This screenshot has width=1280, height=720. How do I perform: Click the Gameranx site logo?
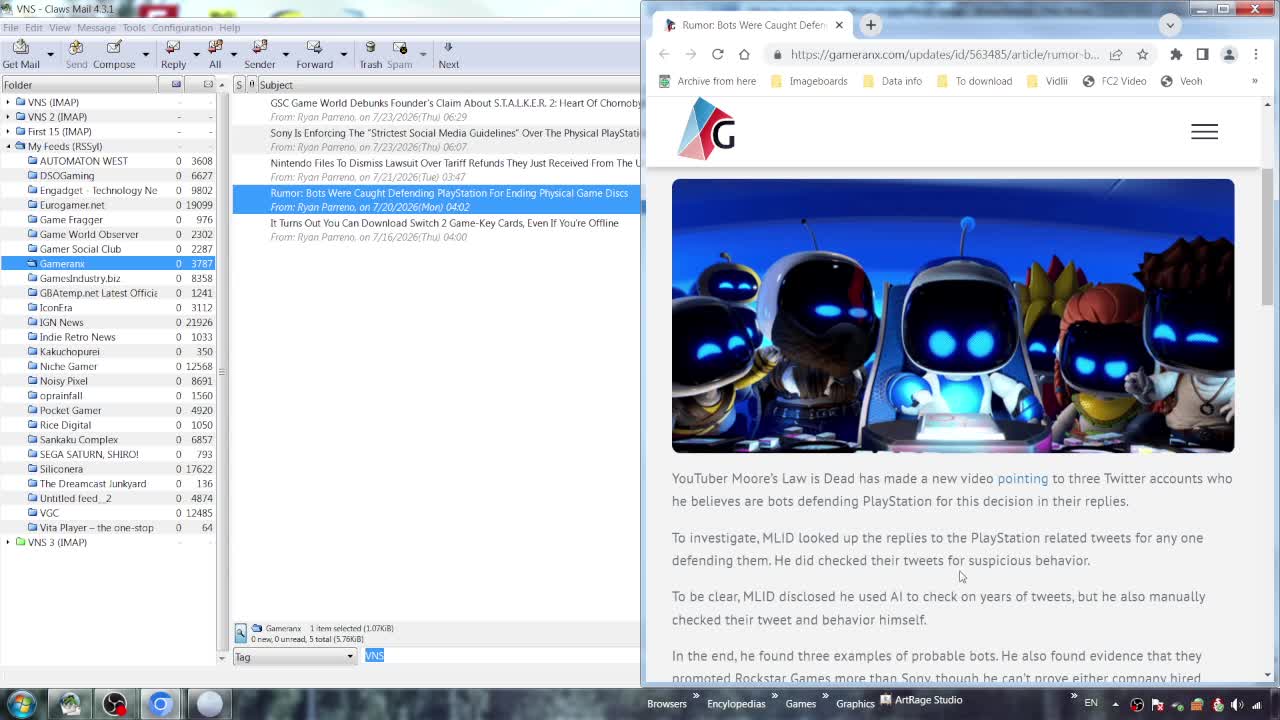[707, 129]
